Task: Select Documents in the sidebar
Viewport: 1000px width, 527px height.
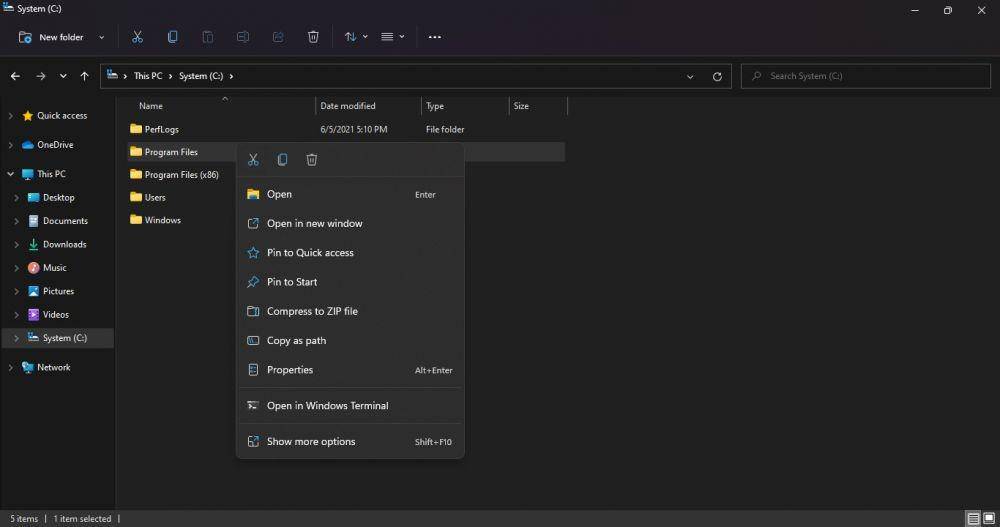Action: pyautogui.click(x=65, y=221)
